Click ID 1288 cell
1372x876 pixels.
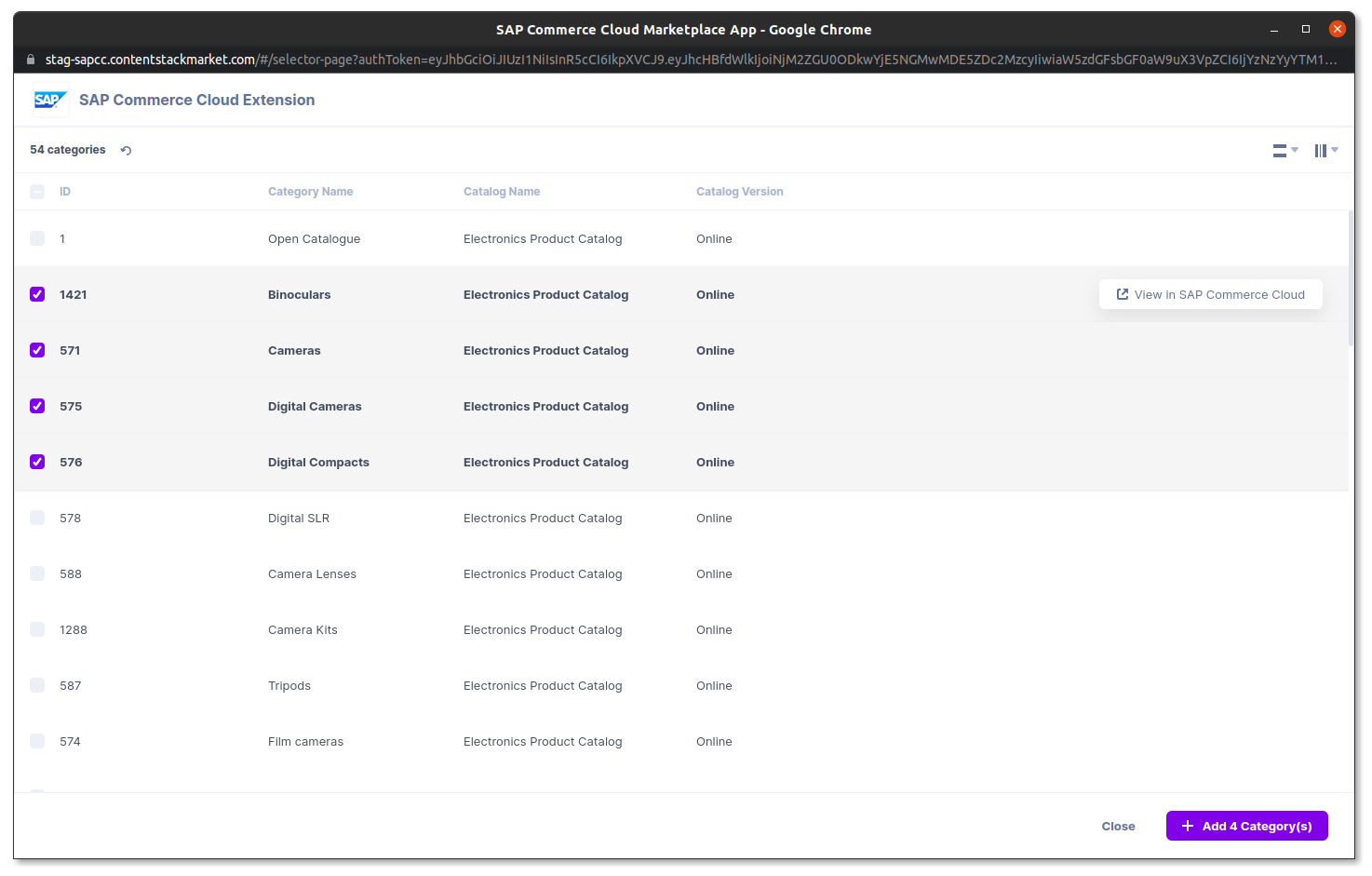pos(73,629)
